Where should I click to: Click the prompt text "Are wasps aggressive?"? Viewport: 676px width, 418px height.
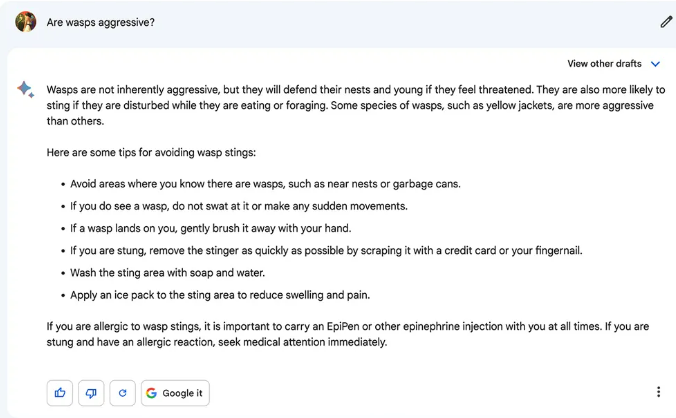click(100, 22)
